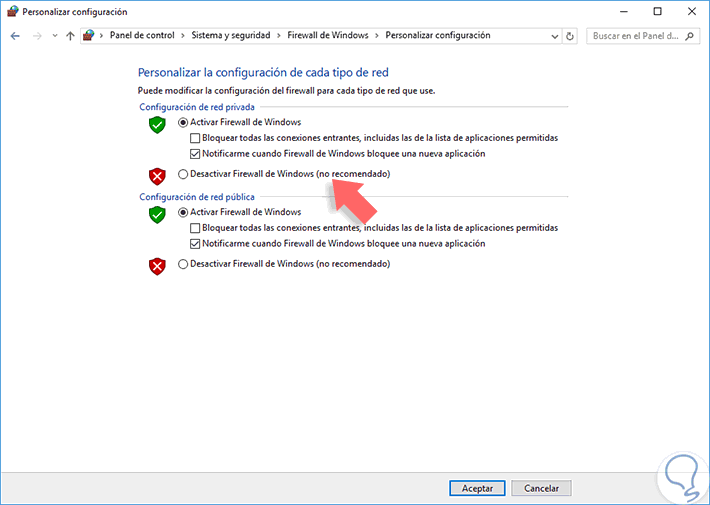Click 'Puede modificar la configuración del firewall' text

coord(286,91)
